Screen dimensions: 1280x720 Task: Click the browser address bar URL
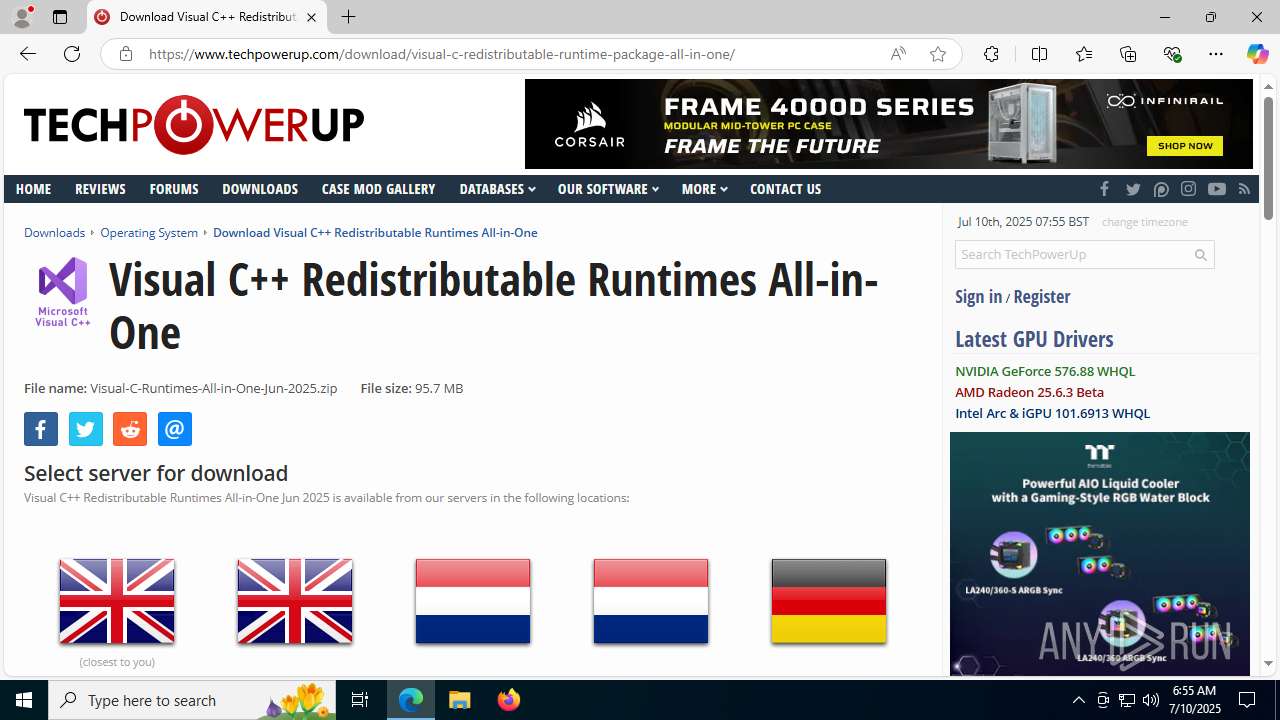[x=442, y=54]
